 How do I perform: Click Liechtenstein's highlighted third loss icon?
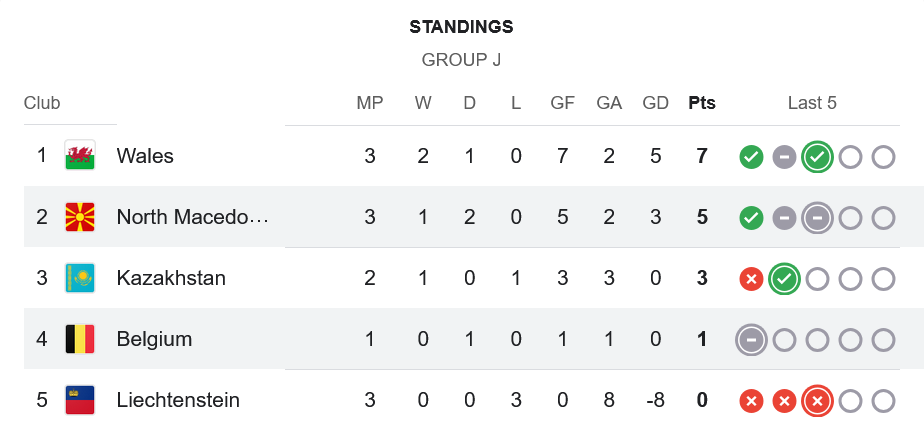pyautogui.click(x=817, y=401)
